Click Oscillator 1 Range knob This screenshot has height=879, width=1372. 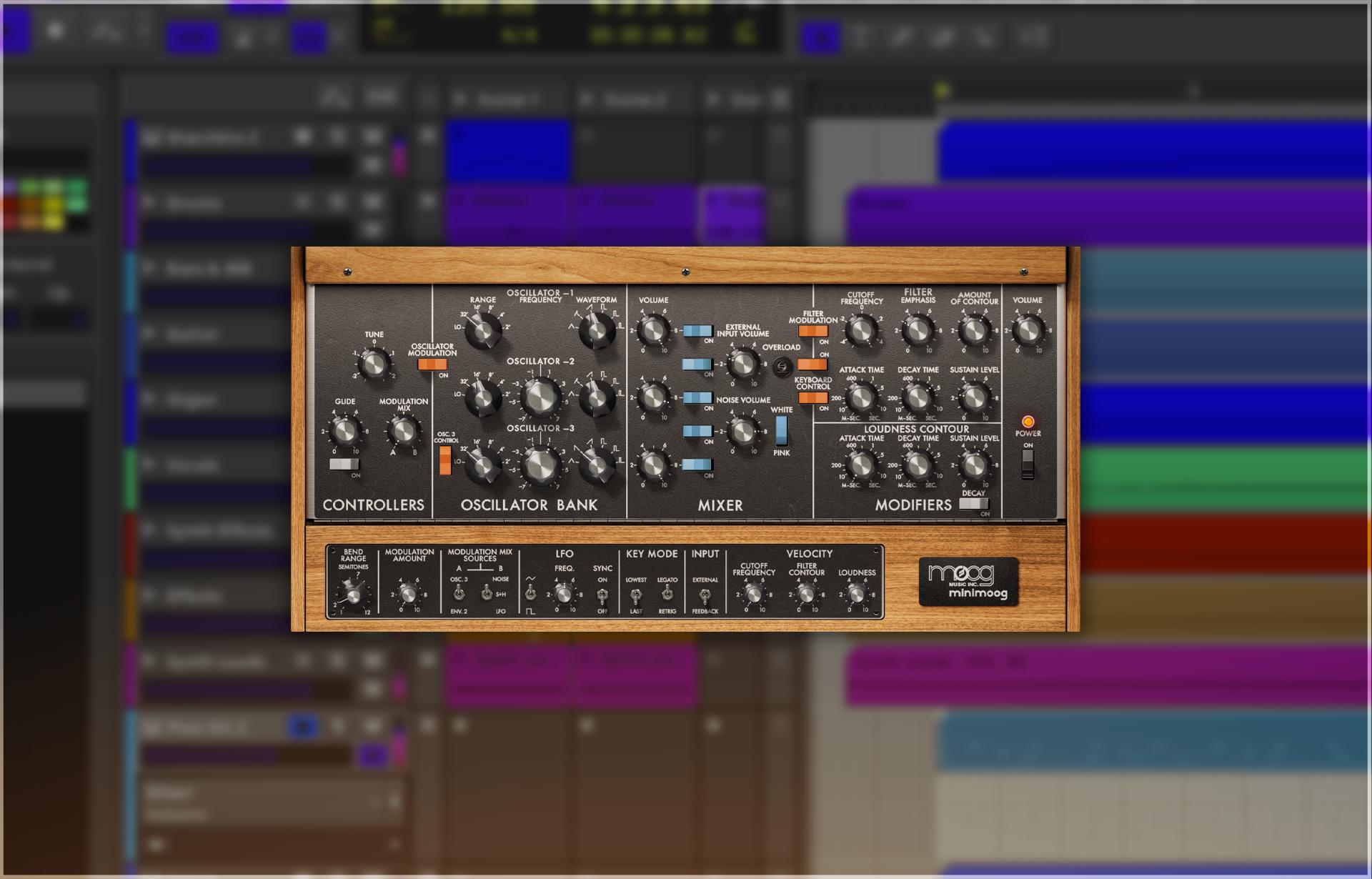483,331
